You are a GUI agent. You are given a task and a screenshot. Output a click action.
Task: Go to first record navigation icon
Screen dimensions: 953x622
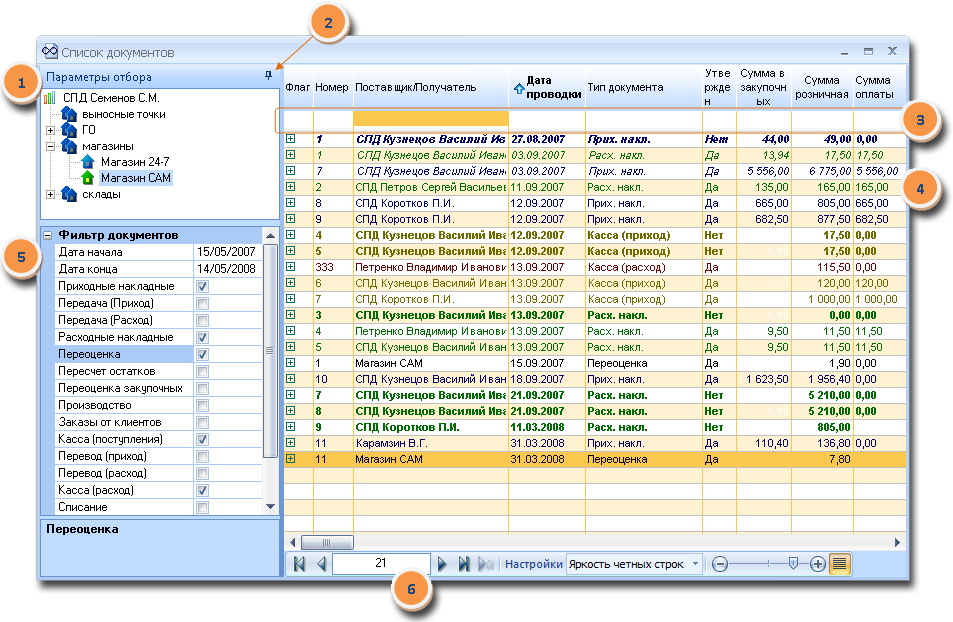[299, 564]
